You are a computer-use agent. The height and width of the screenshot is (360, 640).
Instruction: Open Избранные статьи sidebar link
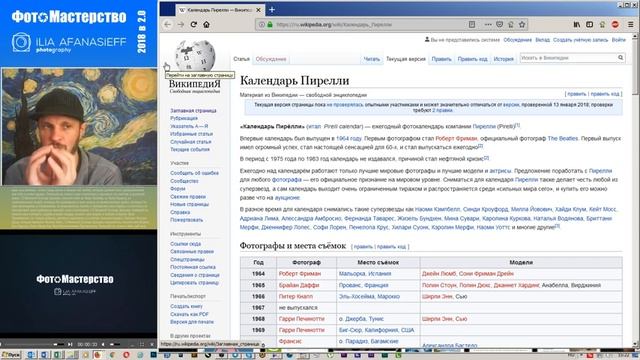click(191, 134)
